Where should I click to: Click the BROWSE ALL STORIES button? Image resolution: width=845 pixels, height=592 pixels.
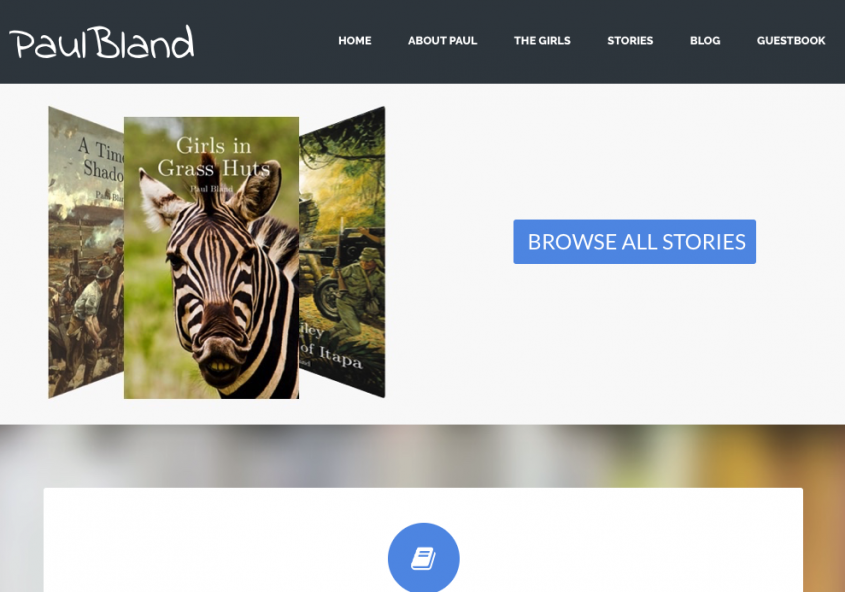pos(634,242)
